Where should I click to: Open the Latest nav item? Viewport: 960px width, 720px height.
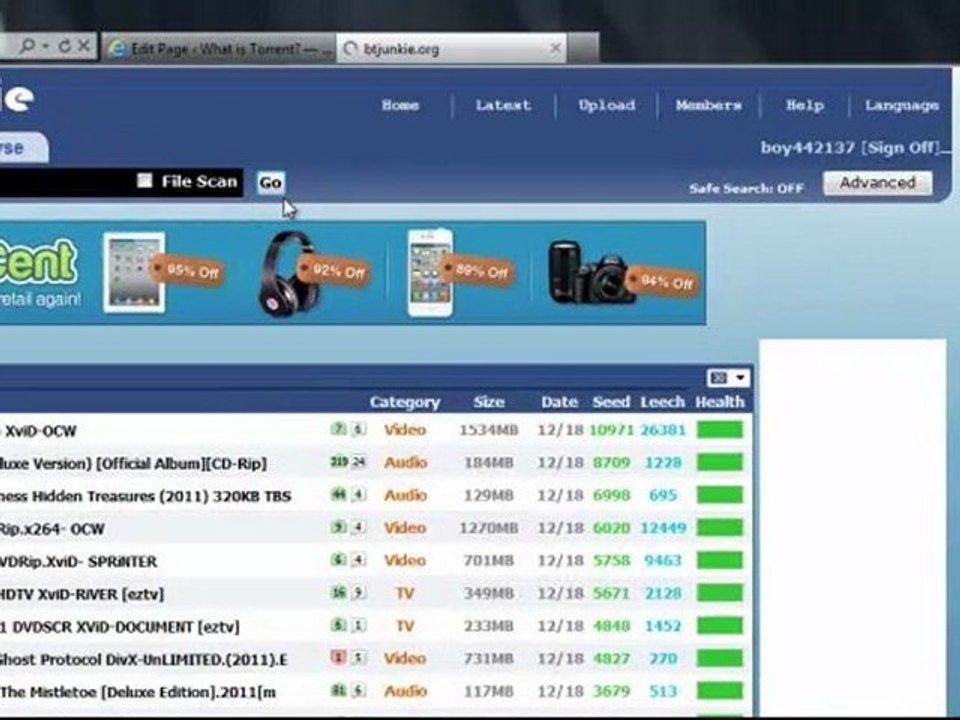tap(503, 105)
